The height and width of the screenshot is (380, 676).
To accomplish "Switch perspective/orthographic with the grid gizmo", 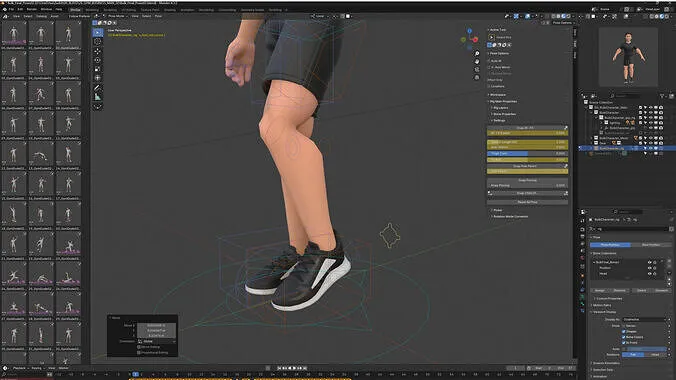I will tap(477, 78).
